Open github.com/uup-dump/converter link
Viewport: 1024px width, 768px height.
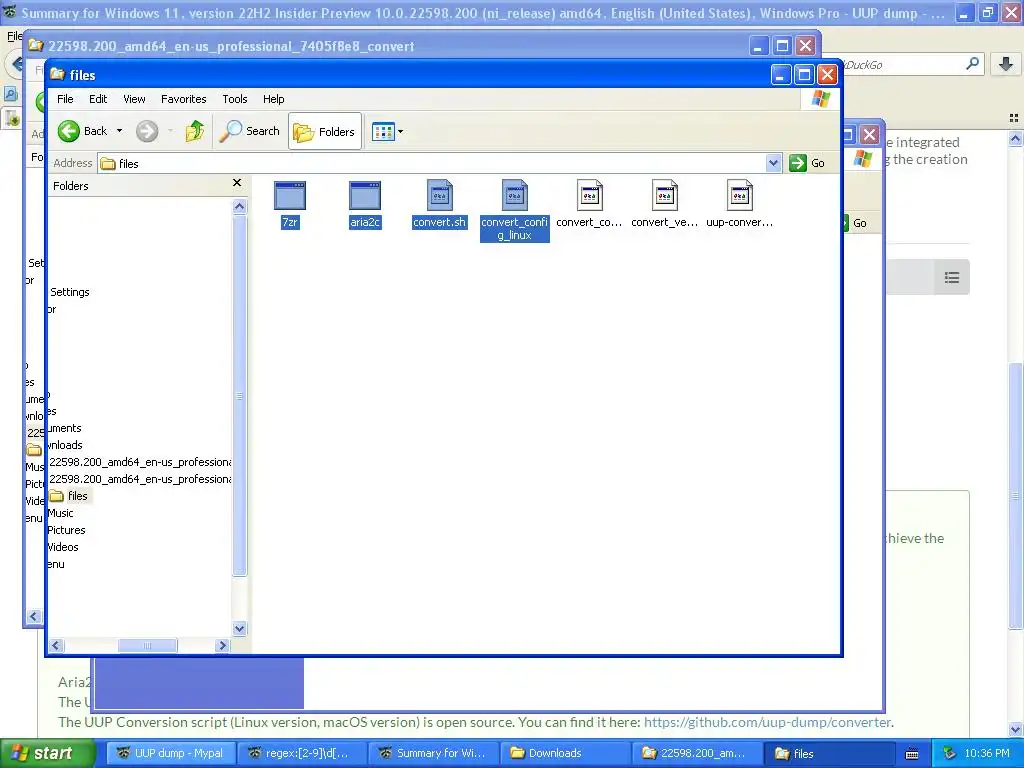pyautogui.click(x=767, y=722)
